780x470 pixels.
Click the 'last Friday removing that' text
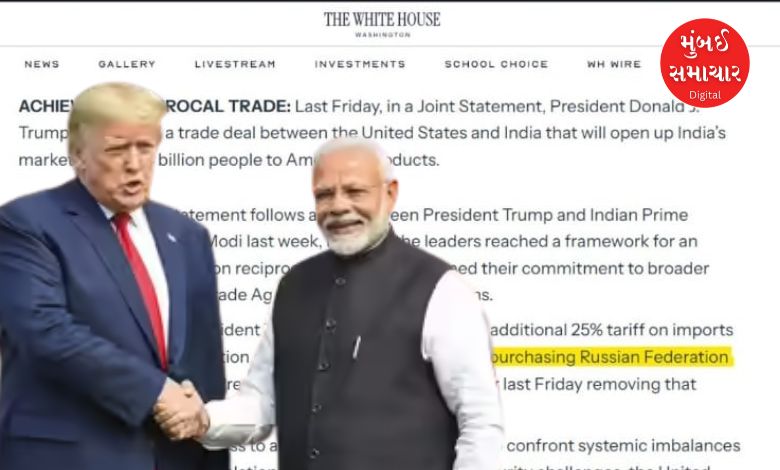point(599,384)
